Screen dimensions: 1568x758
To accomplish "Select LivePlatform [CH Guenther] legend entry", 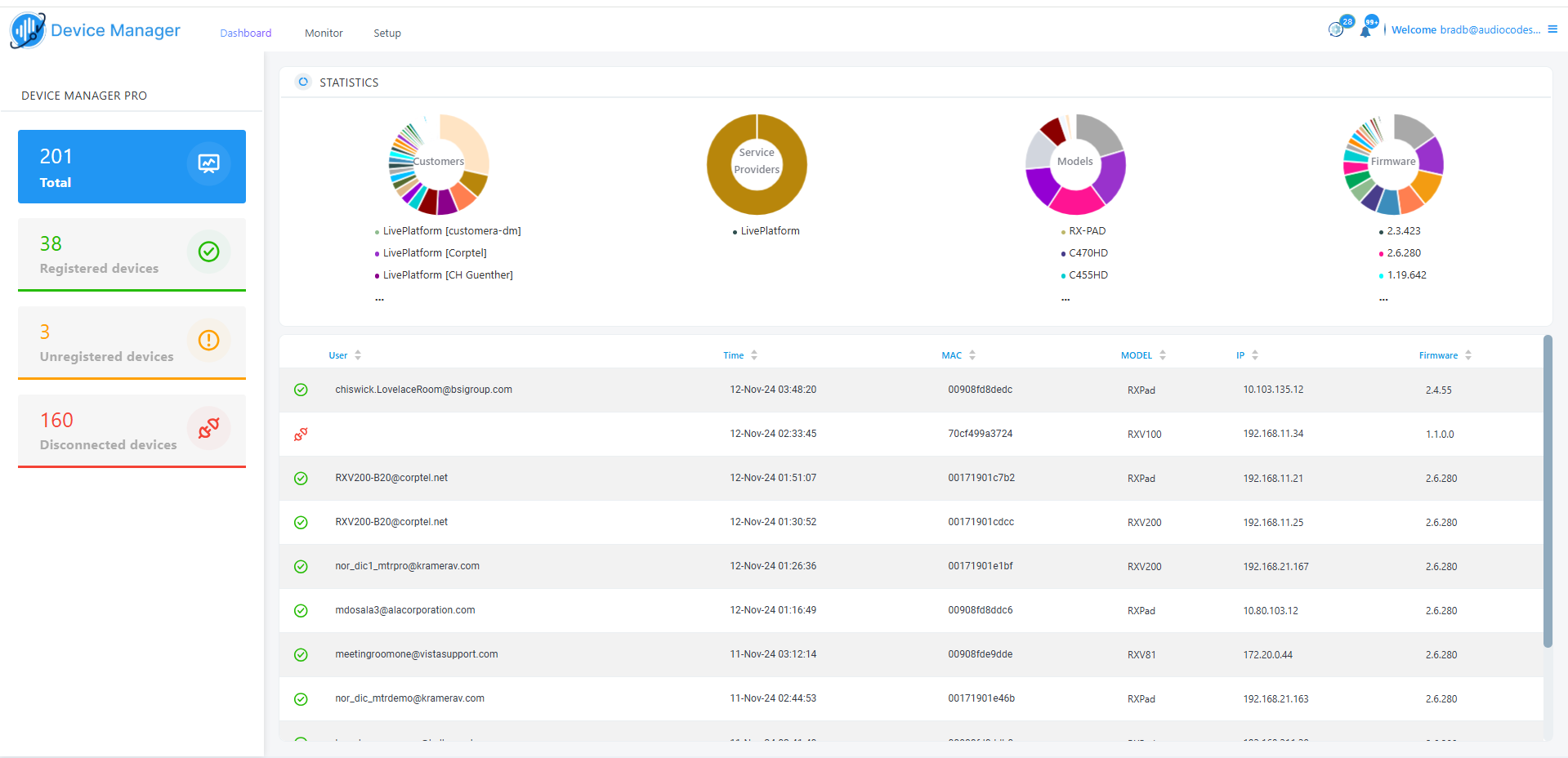I will click(444, 275).
